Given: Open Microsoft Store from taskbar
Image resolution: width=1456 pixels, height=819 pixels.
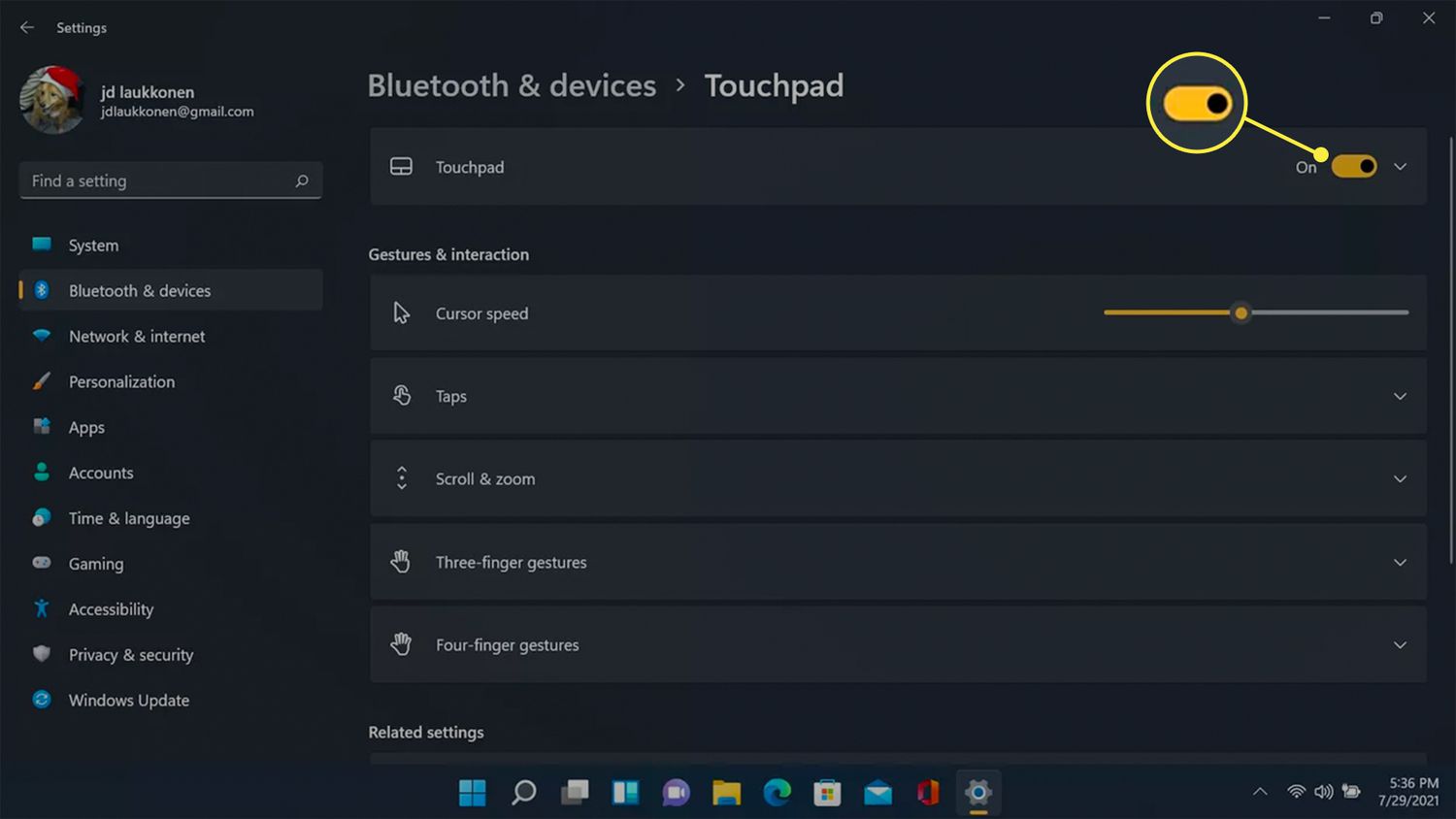Looking at the screenshot, I should (827, 793).
